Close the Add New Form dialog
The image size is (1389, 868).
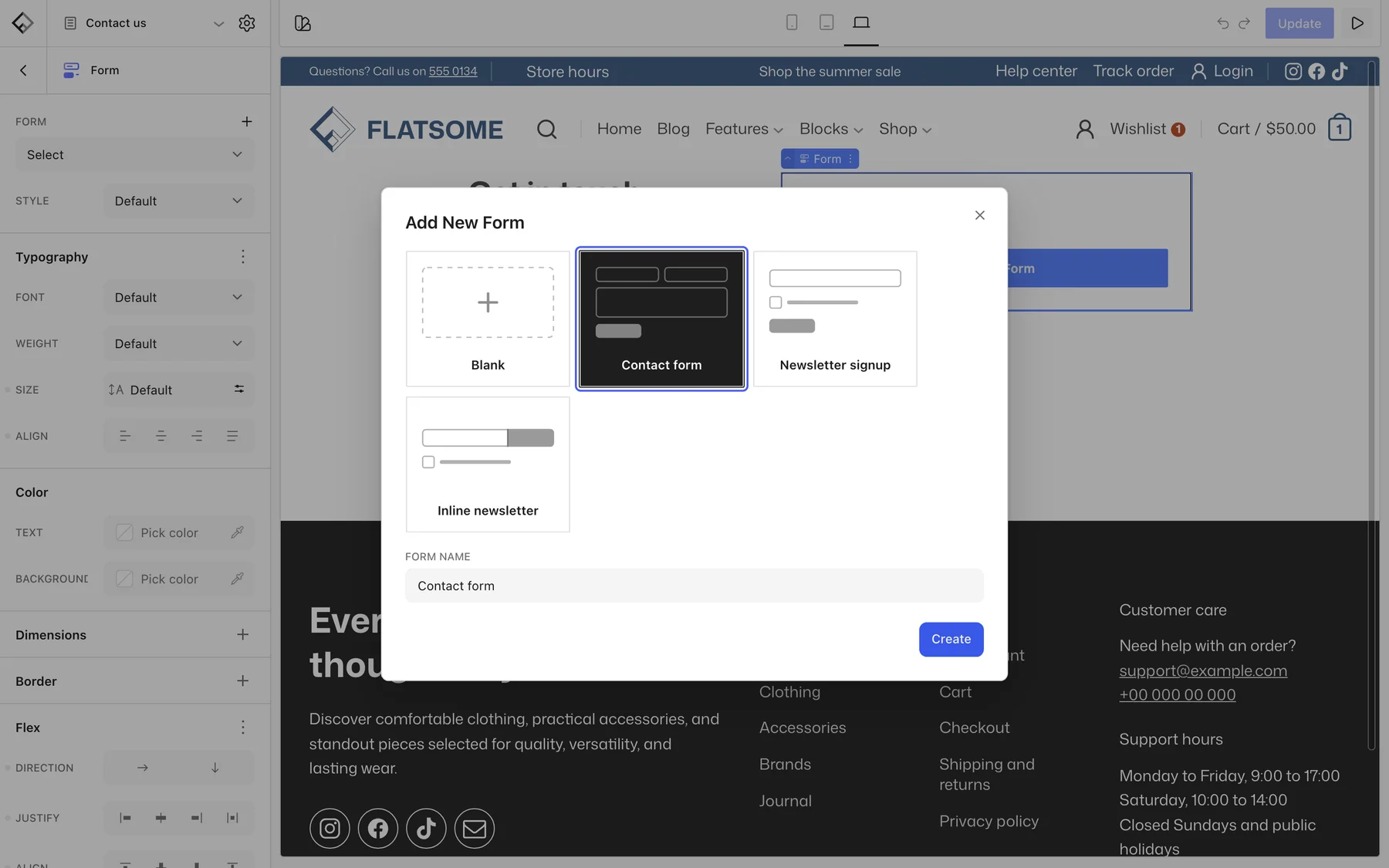tap(979, 215)
